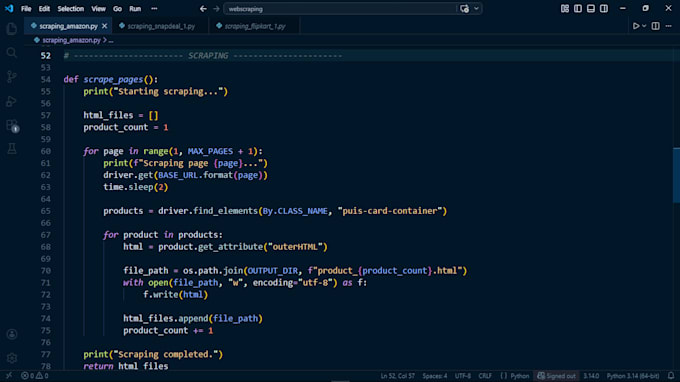Click the scrape_pages function name
Viewport: 680px width, 382px height.
pos(113,79)
